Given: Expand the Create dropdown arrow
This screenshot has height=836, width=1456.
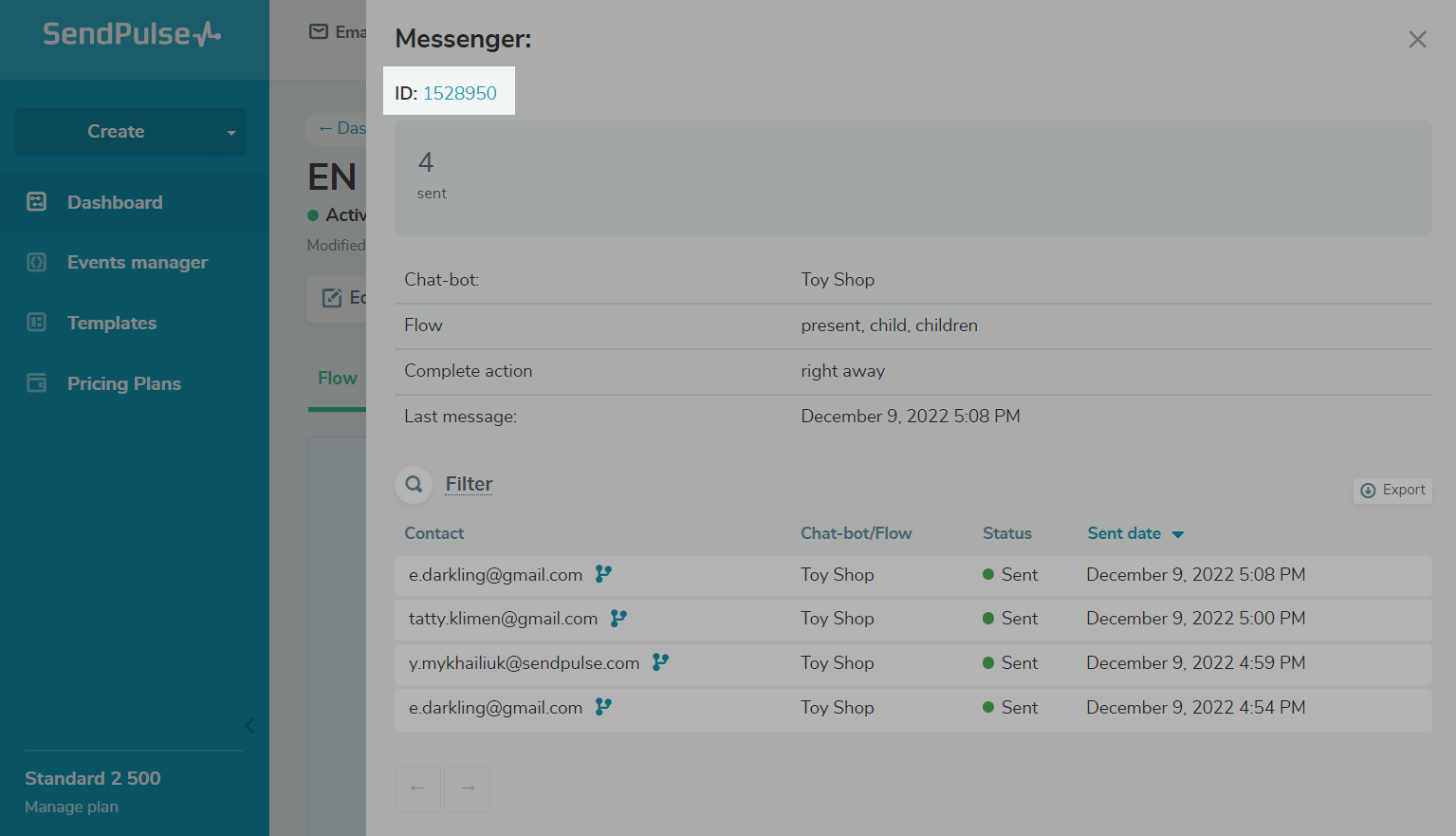Looking at the screenshot, I should coord(231,133).
